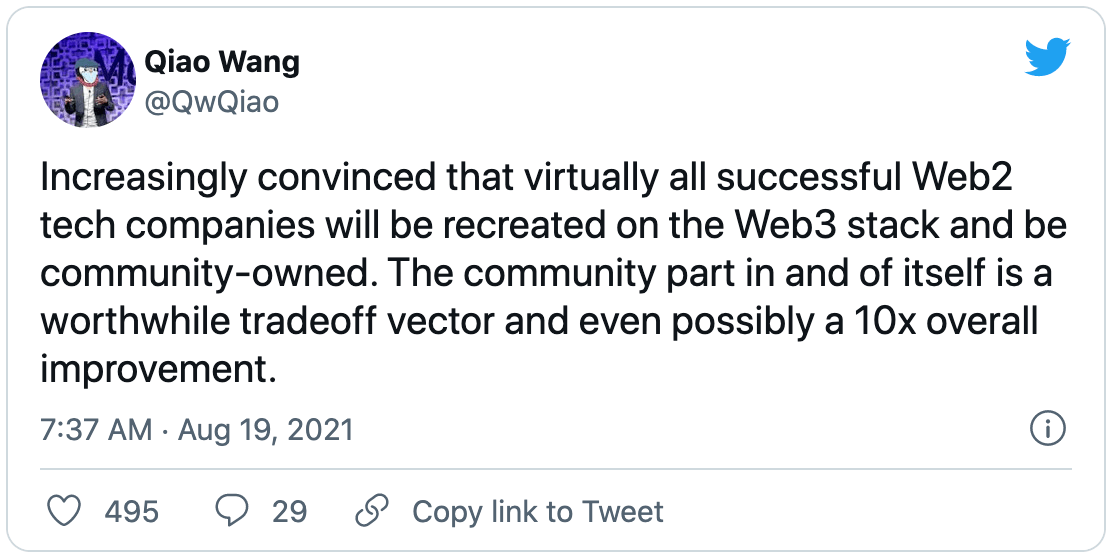The image size is (1112, 560).
Task: Click the Aug 19, 2021 date
Action: click(x=266, y=430)
